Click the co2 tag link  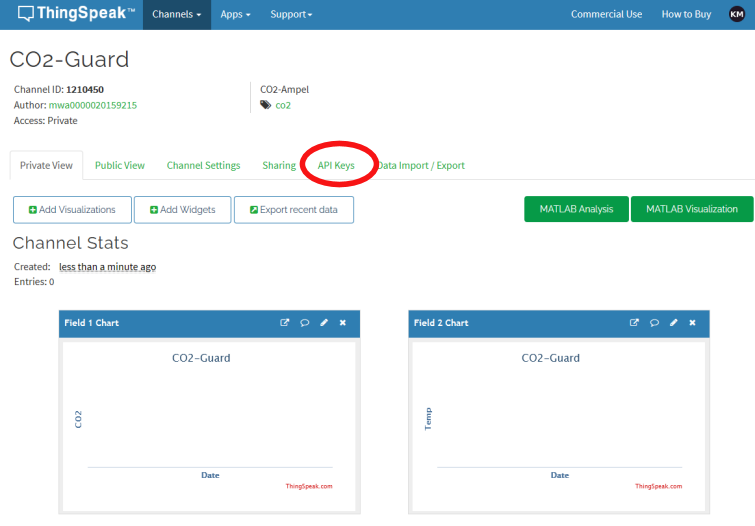click(x=283, y=105)
